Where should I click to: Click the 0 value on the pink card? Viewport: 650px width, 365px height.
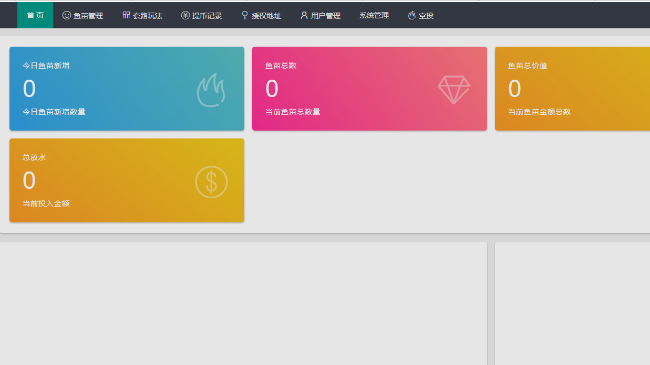272,88
